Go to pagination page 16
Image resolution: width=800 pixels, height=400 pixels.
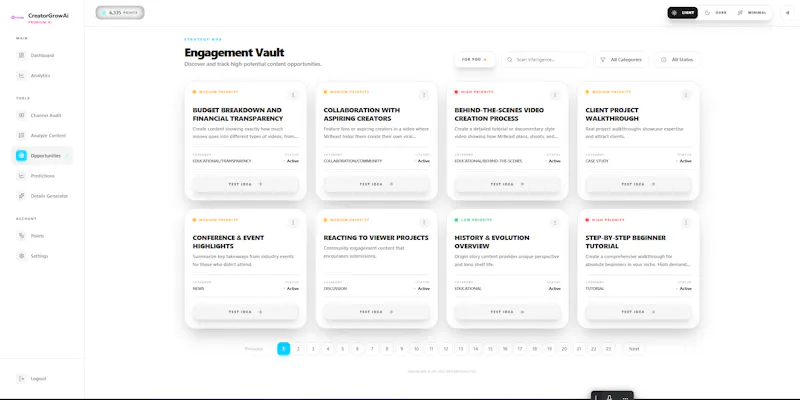coord(505,349)
